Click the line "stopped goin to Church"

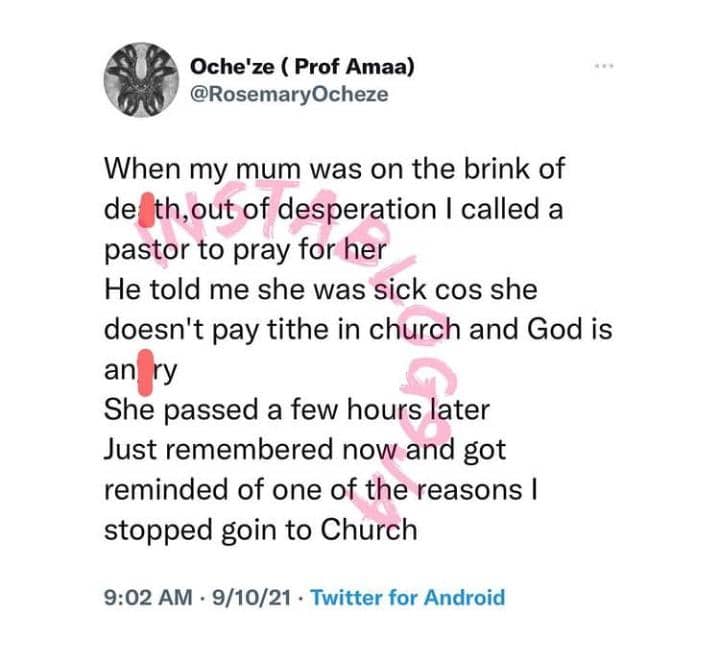(260, 530)
